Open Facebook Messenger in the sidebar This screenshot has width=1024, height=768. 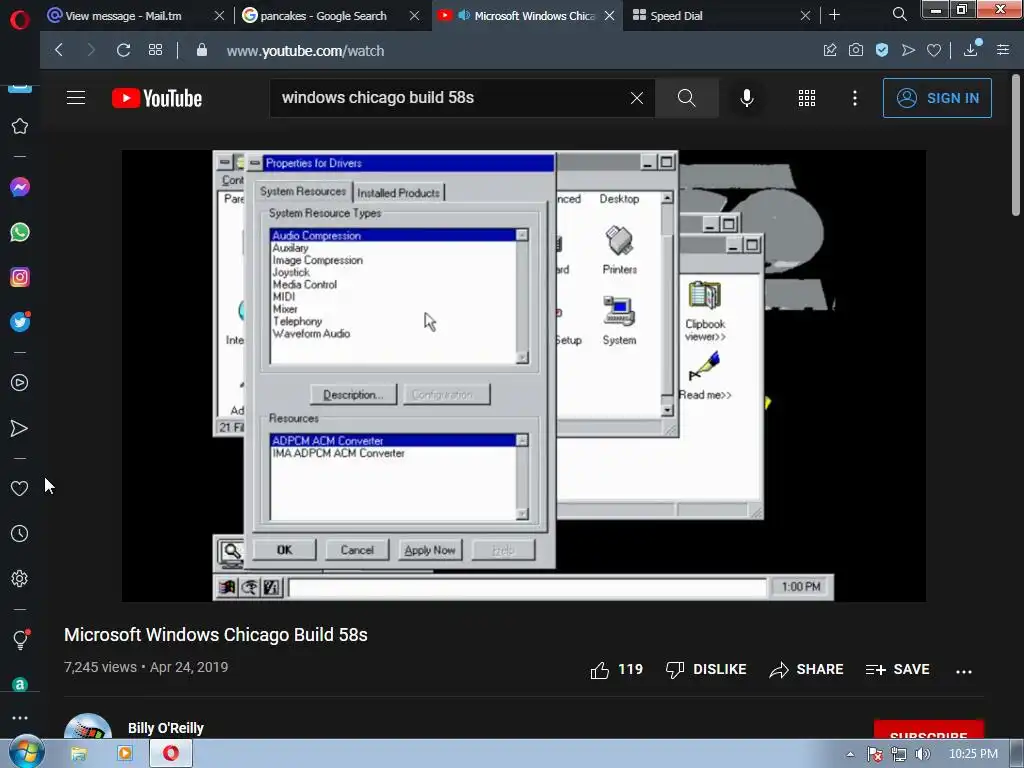coord(20,187)
